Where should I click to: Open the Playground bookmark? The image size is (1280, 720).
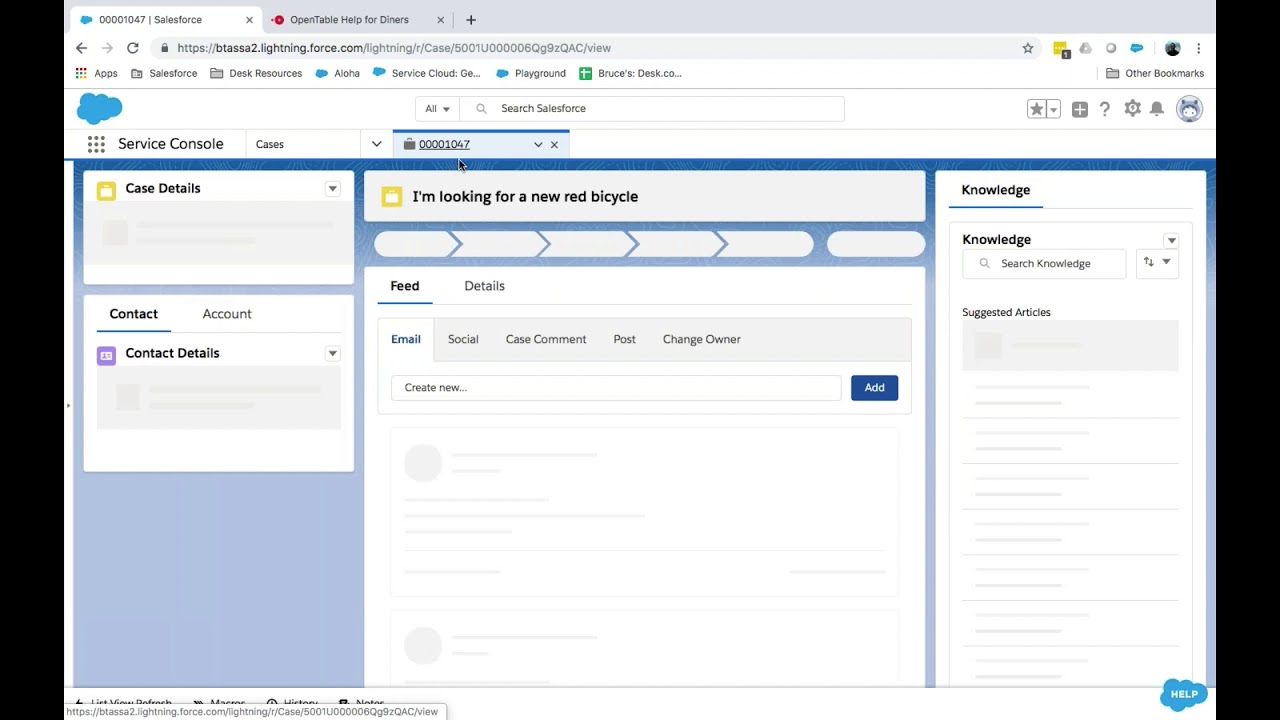pyautogui.click(x=531, y=73)
